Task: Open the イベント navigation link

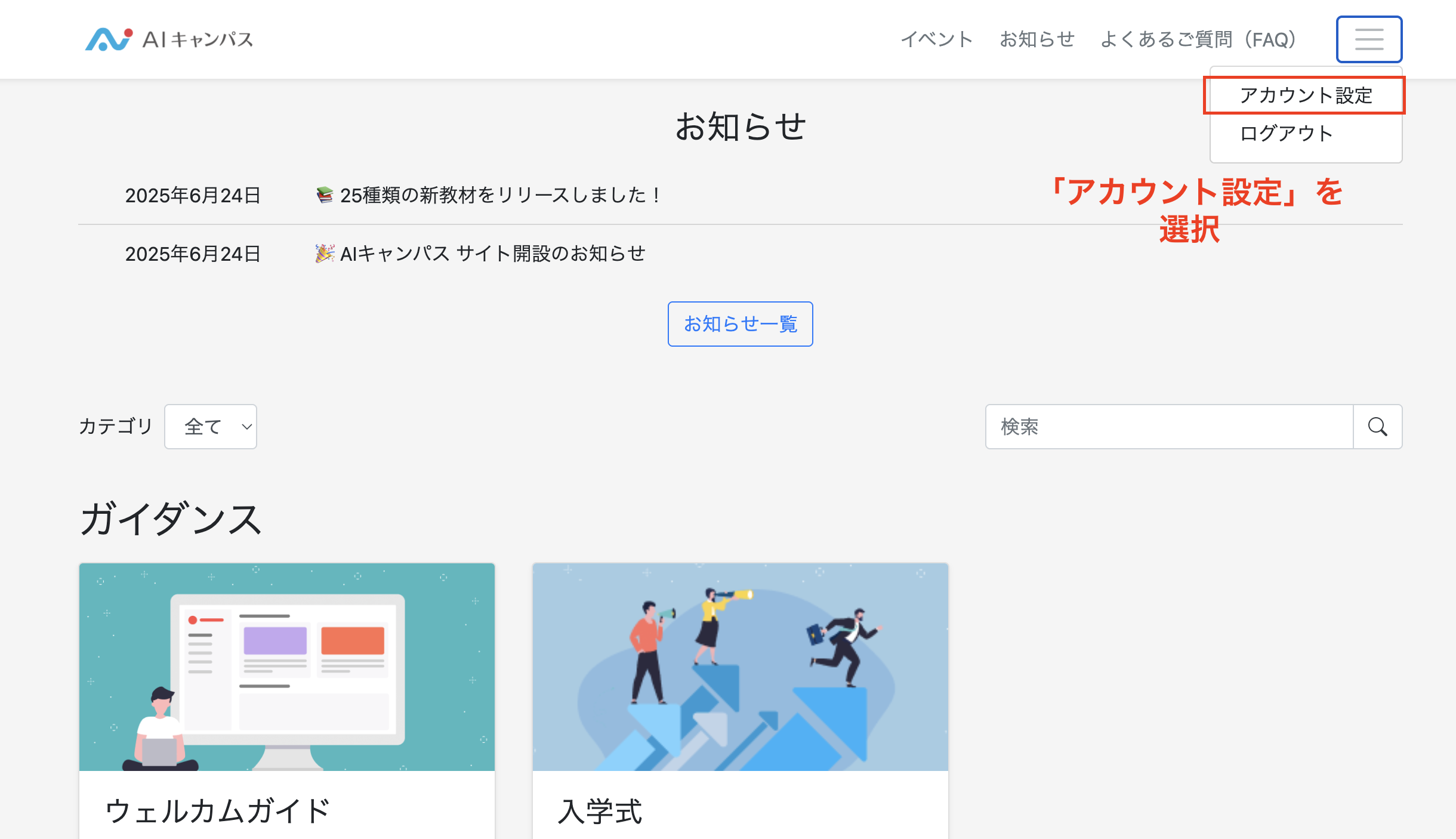Action: pyautogui.click(x=936, y=39)
